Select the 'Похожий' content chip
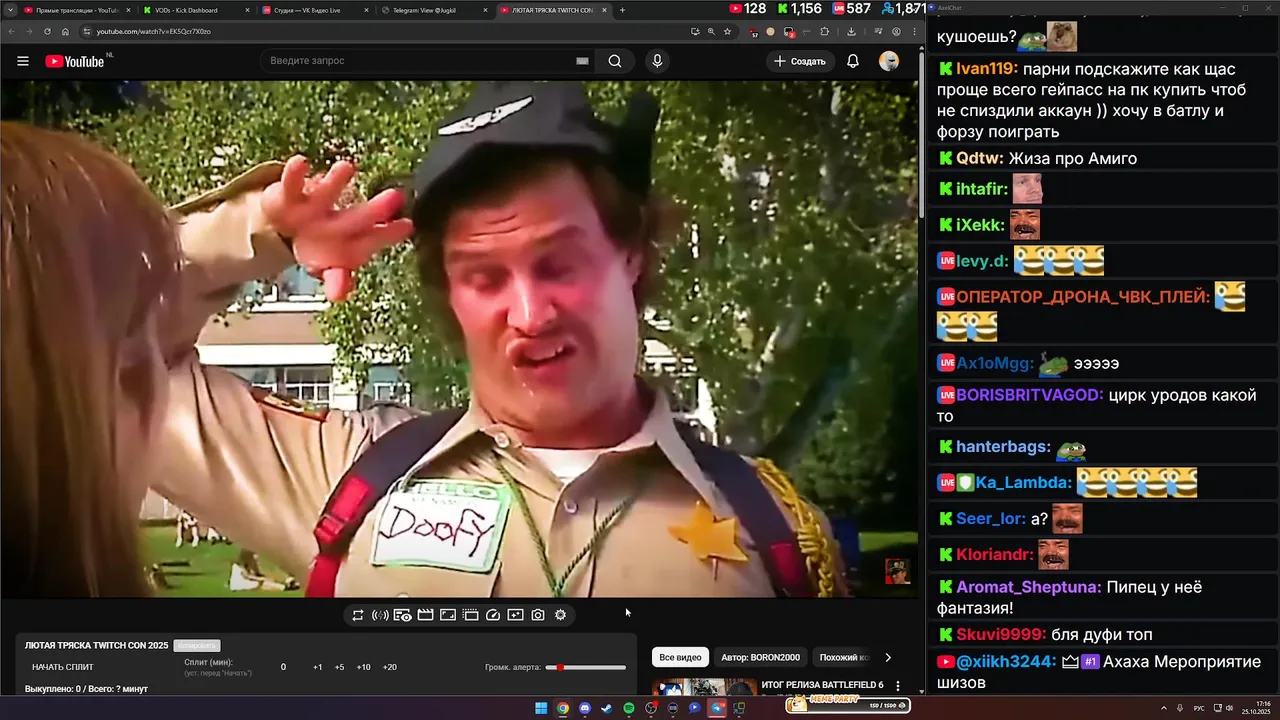This screenshot has height=720, width=1280. point(844,657)
